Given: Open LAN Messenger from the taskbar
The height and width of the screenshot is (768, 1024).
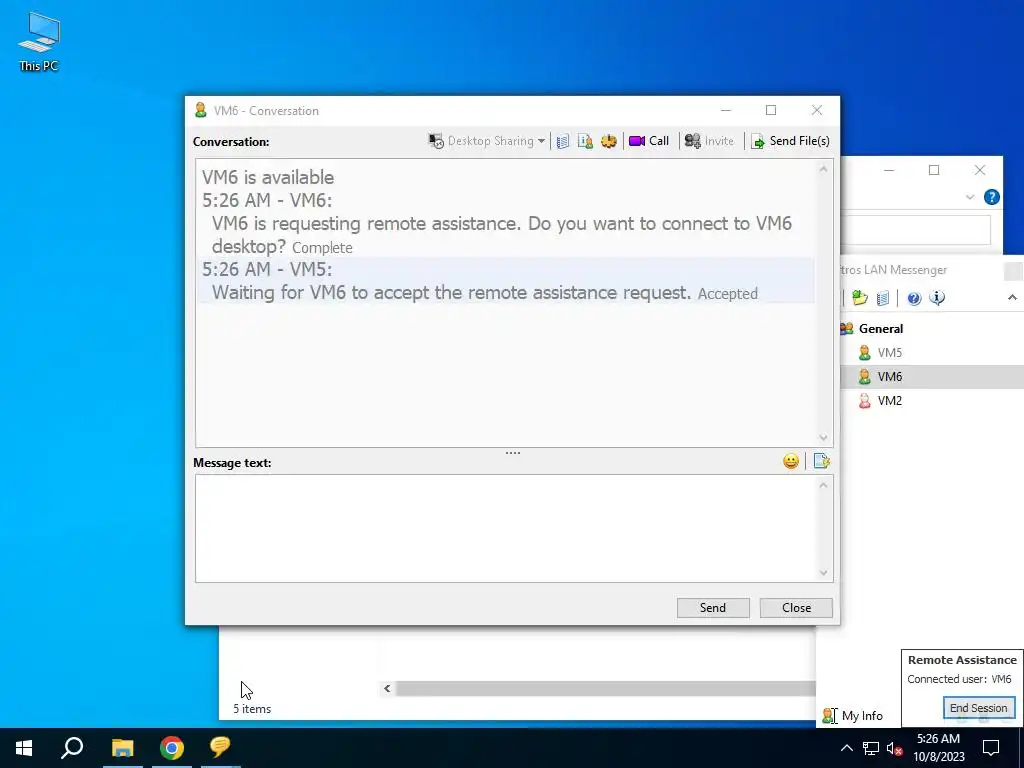Looking at the screenshot, I should click(x=221, y=747).
